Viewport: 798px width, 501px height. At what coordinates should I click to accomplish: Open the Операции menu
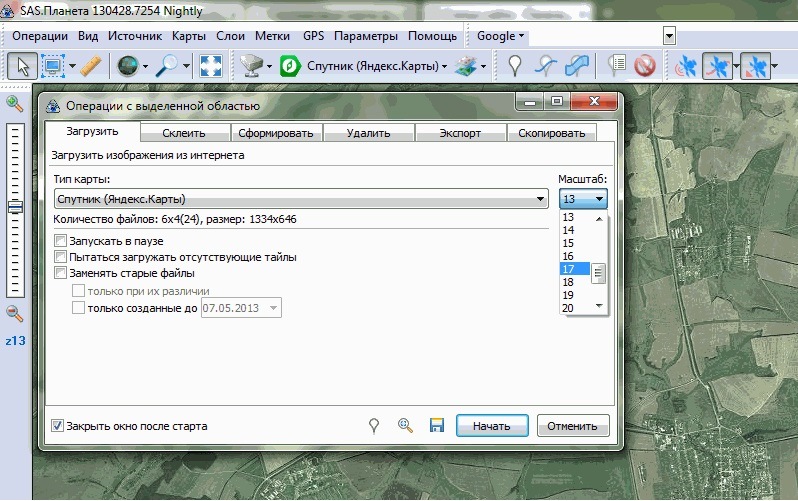(40, 36)
